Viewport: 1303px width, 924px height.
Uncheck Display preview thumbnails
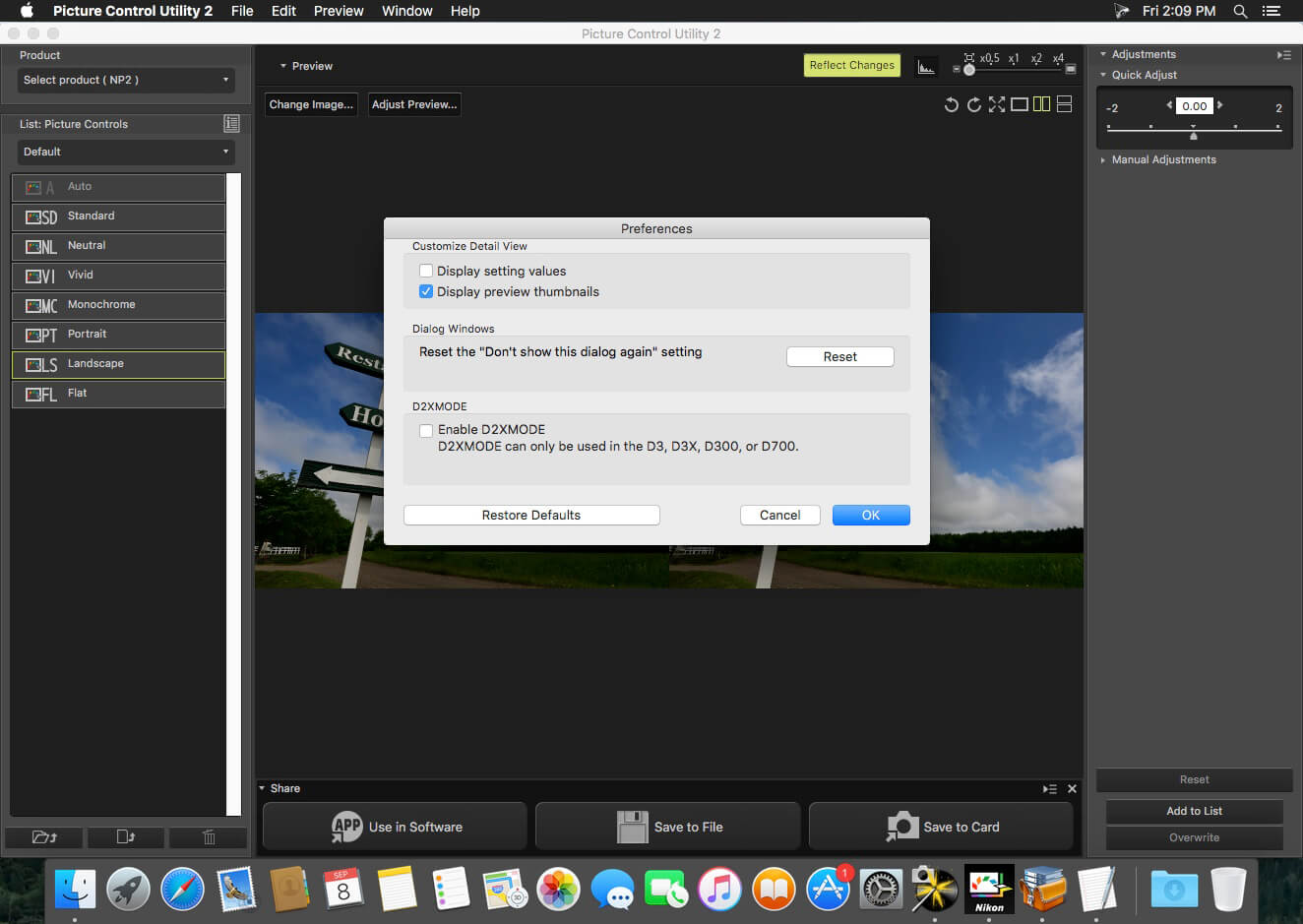pyautogui.click(x=426, y=291)
